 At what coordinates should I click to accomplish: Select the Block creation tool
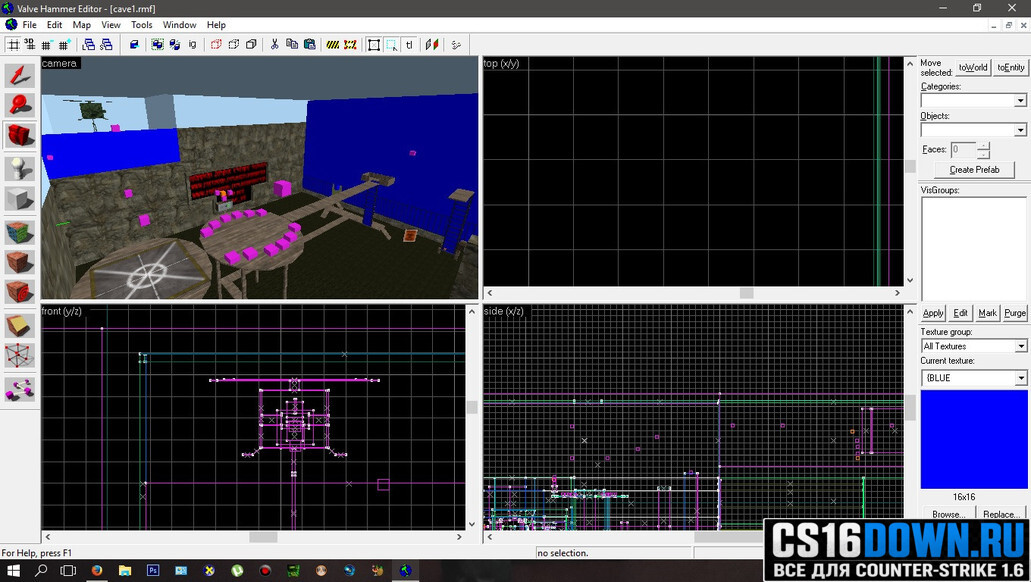(x=20, y=199)
